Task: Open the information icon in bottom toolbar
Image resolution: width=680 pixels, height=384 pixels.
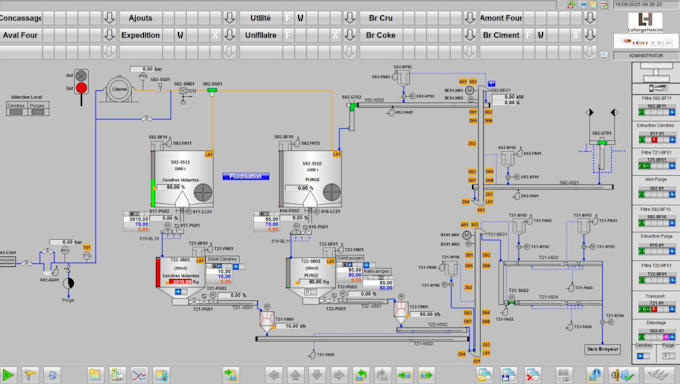Action: click(594, 374)
